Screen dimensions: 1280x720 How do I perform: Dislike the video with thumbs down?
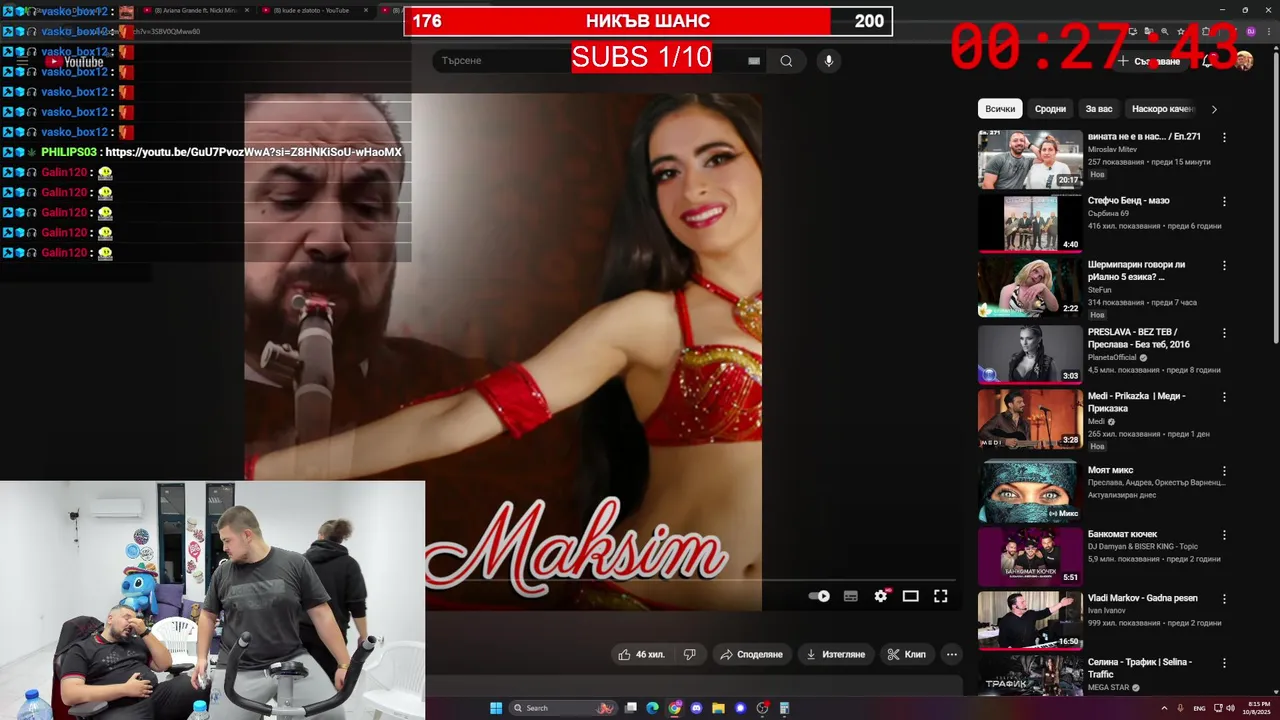689,654
